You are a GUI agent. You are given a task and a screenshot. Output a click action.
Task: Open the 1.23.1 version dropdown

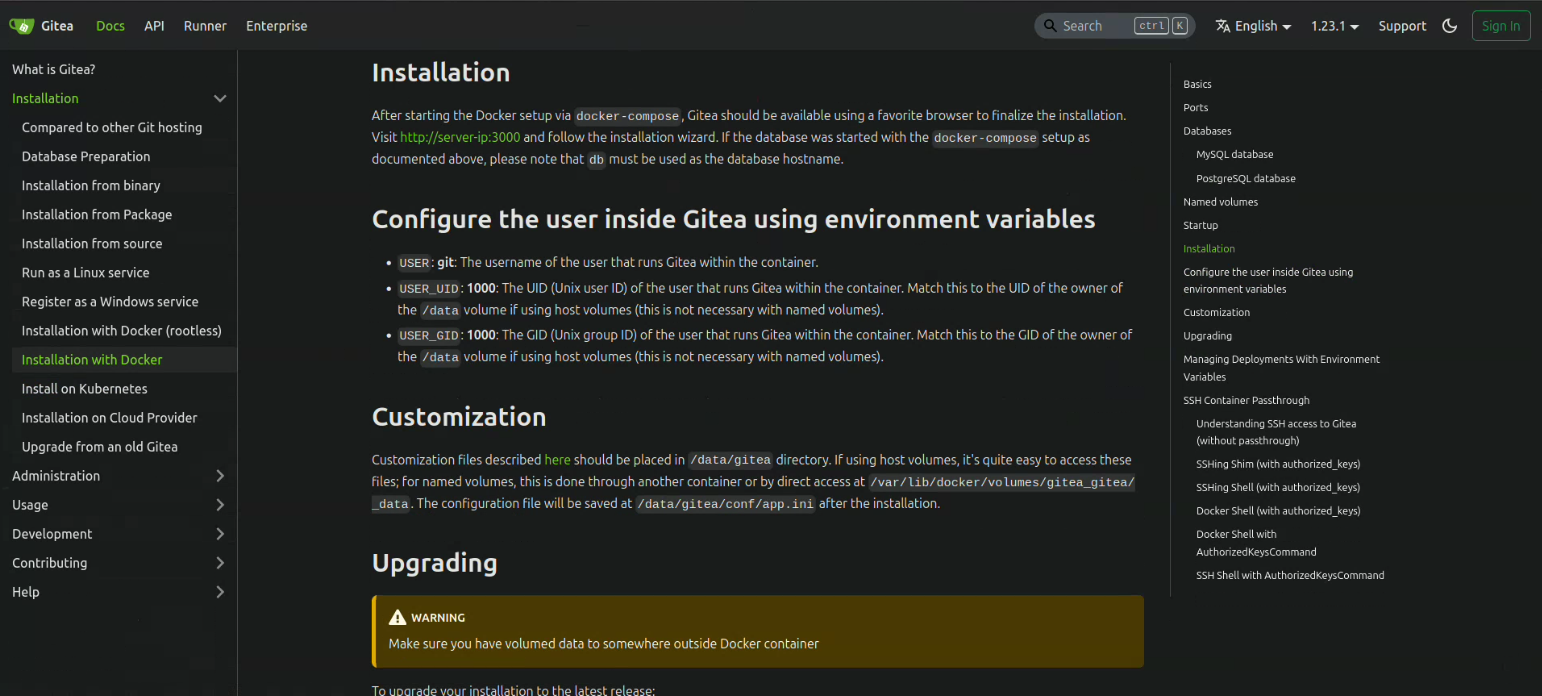1335,26
